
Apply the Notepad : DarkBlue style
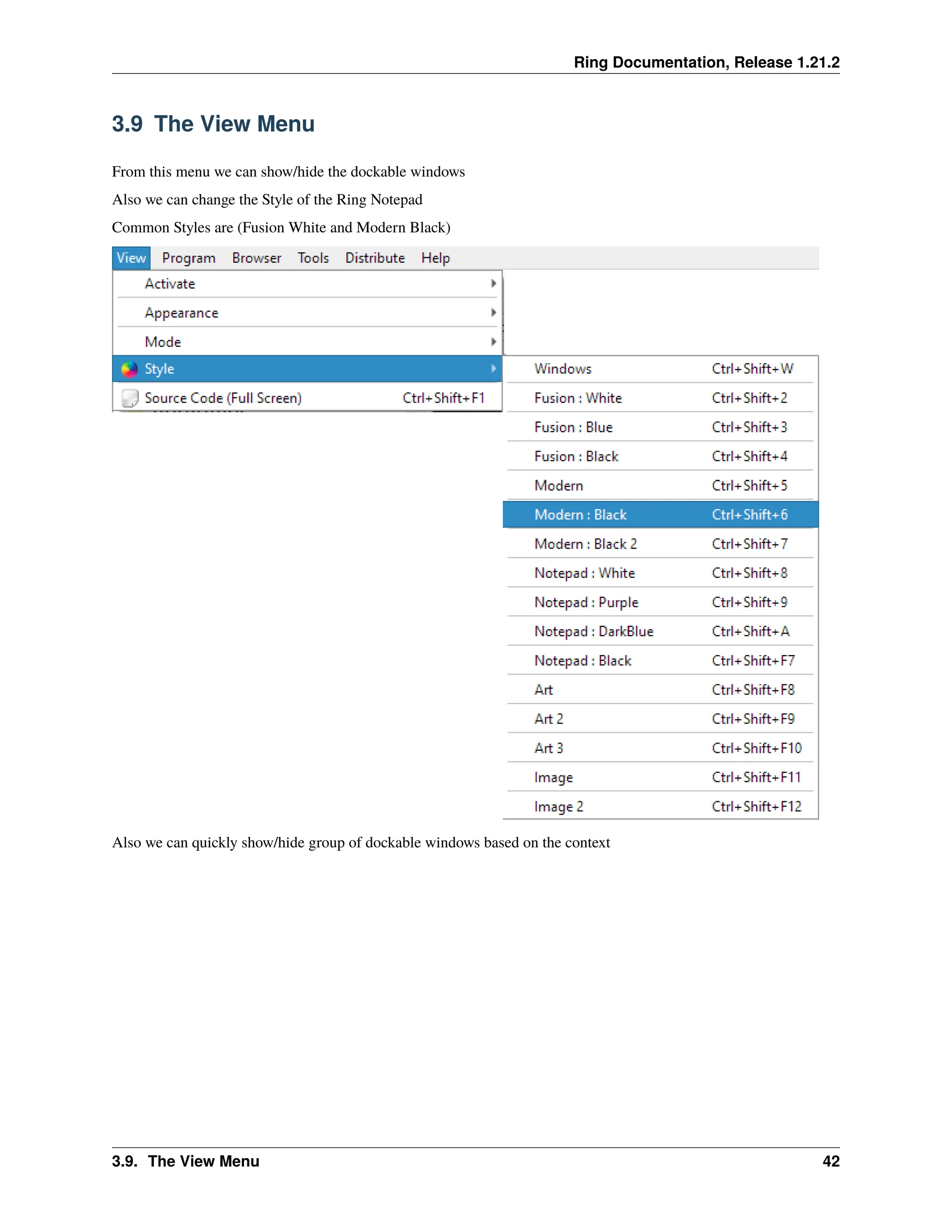tap(593, 632)
